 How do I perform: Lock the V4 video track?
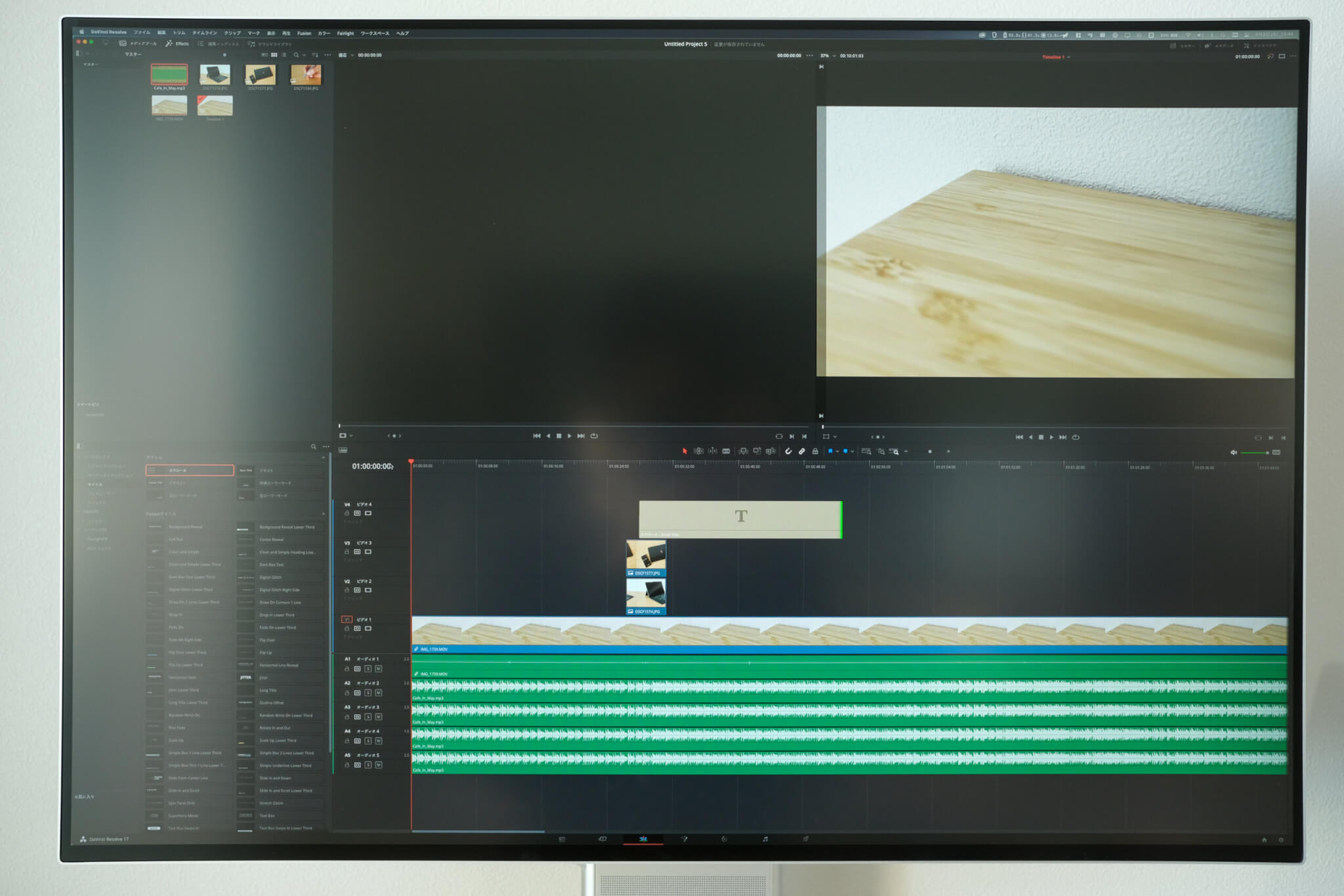[347, 513]
